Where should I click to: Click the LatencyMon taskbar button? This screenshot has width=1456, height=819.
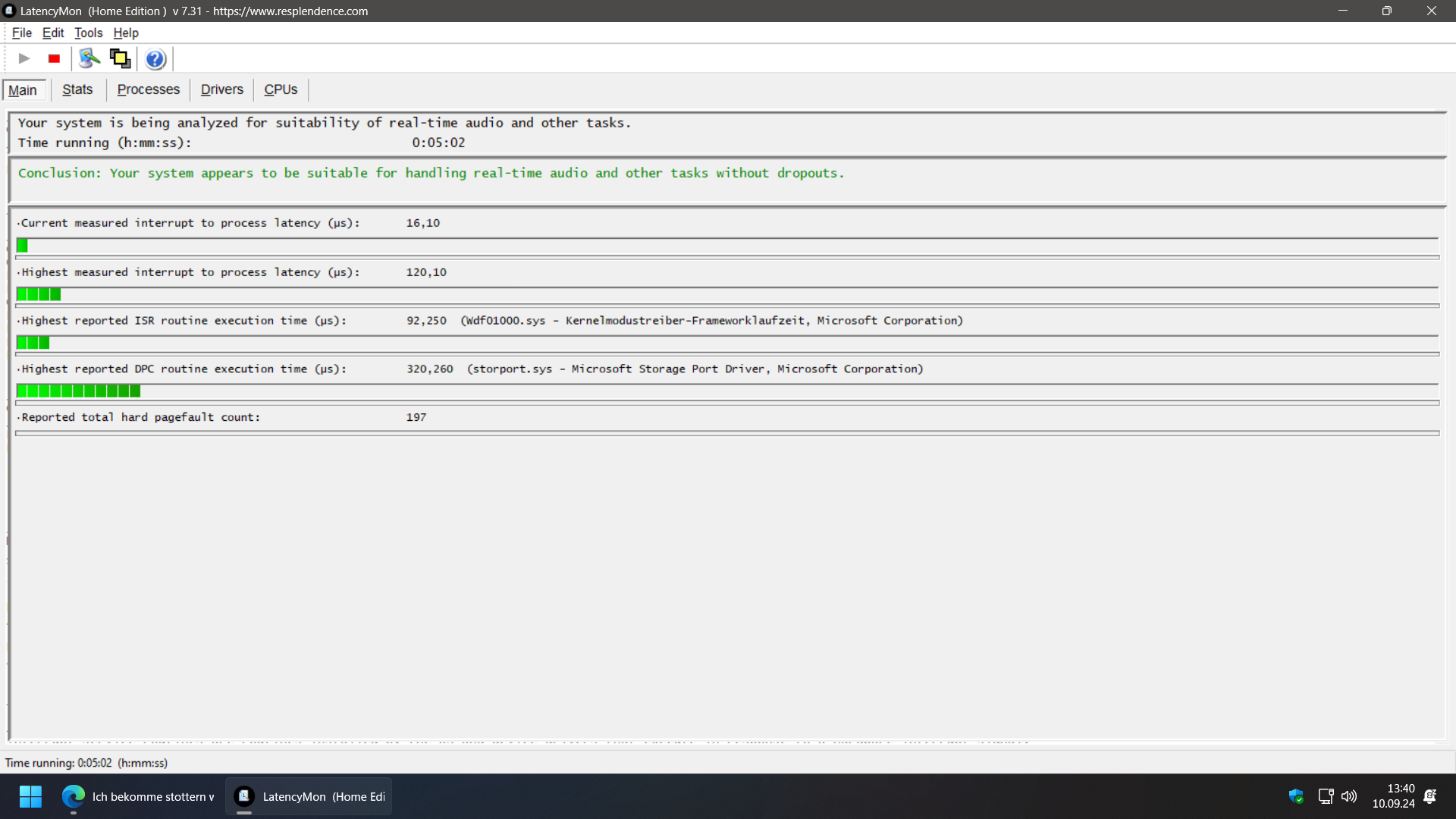click(309, 796)
